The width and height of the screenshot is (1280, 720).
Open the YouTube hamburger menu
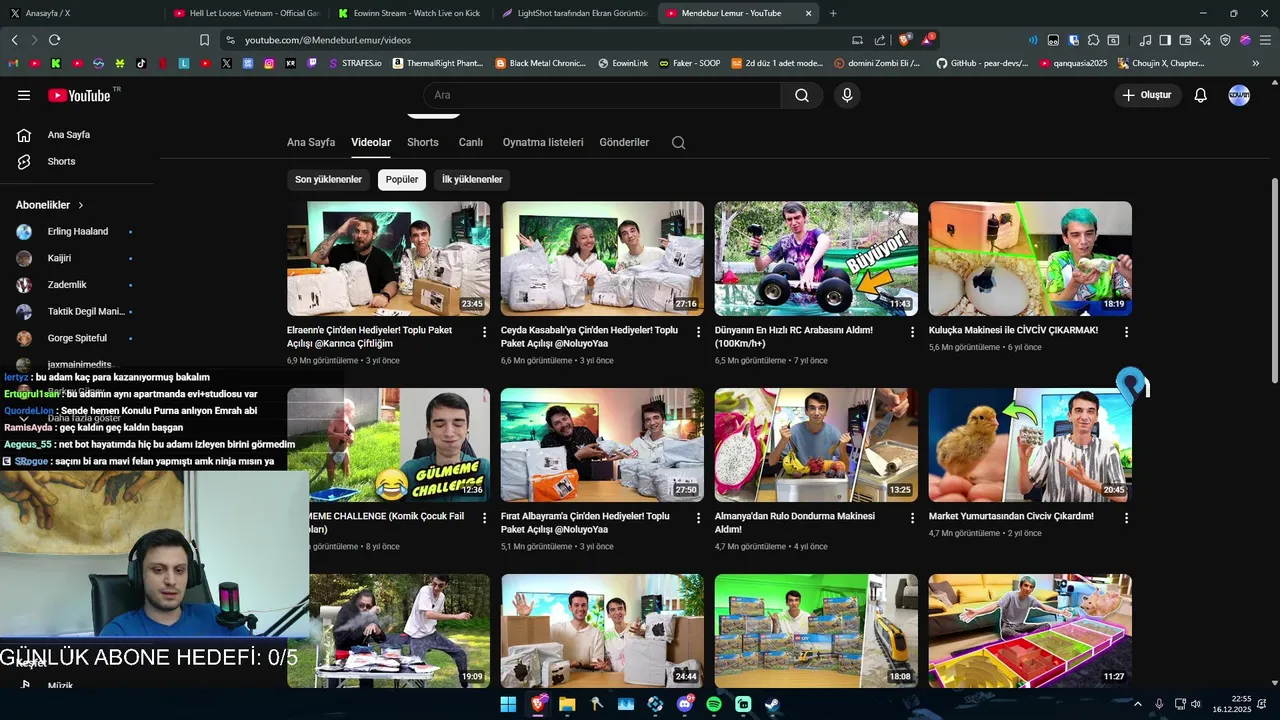click(x=24, y=95)
